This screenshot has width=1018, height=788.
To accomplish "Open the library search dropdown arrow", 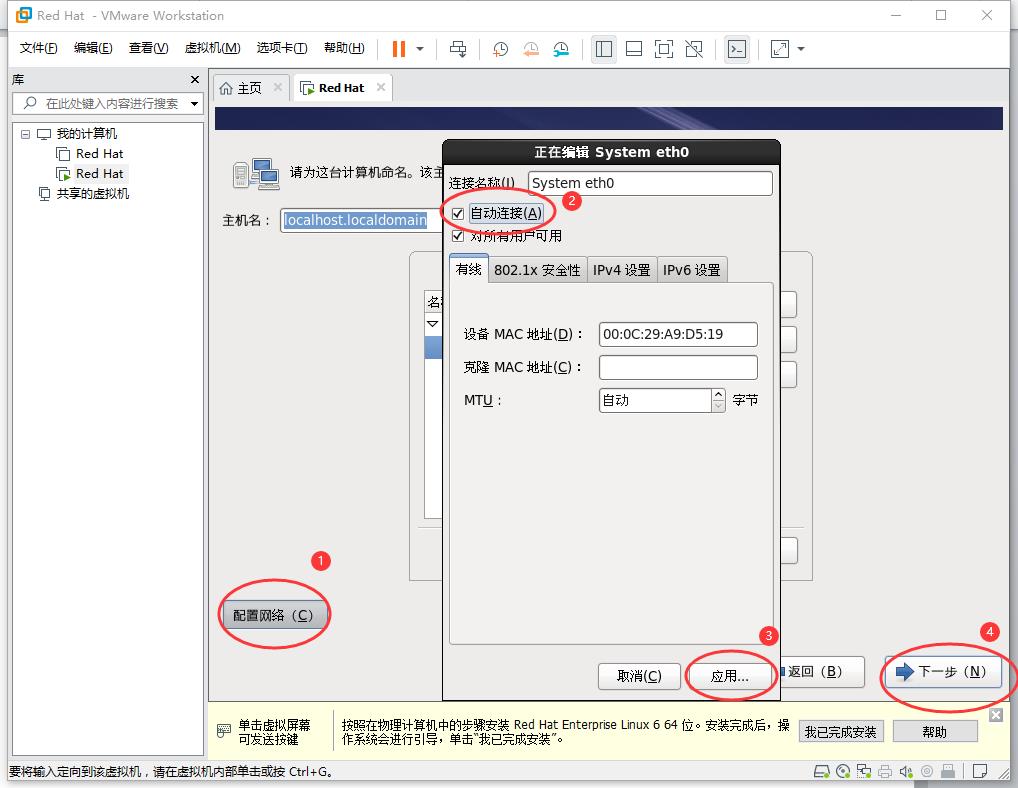I will 194,103.
